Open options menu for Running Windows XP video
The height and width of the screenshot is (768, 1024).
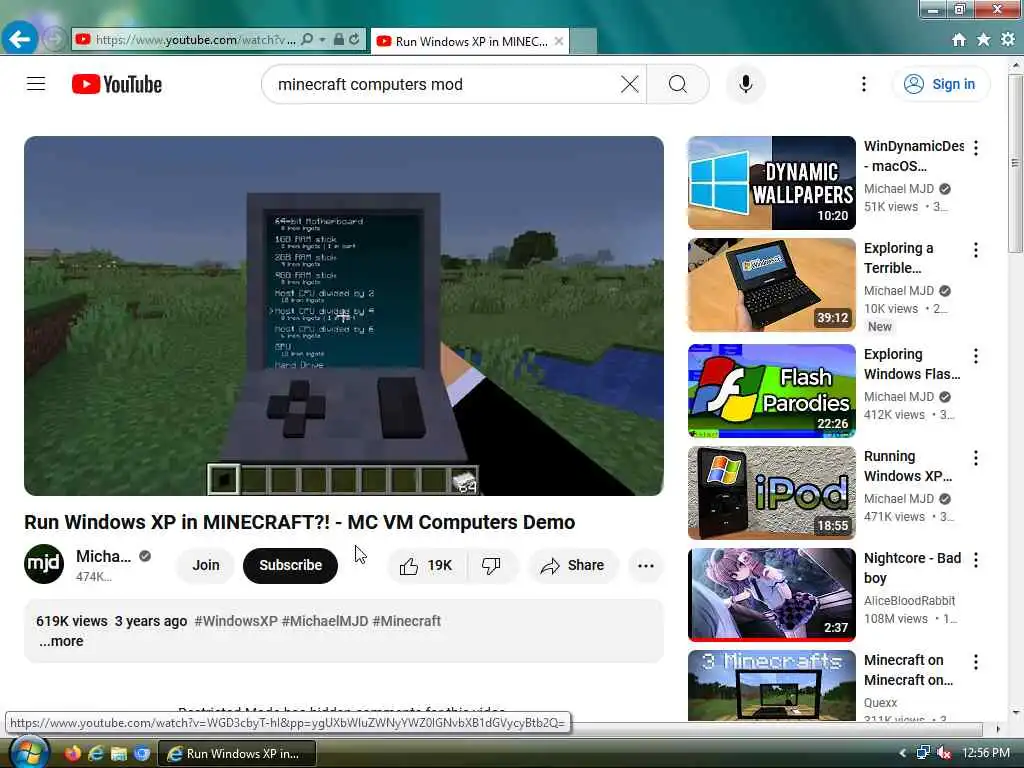pos(976,458)
